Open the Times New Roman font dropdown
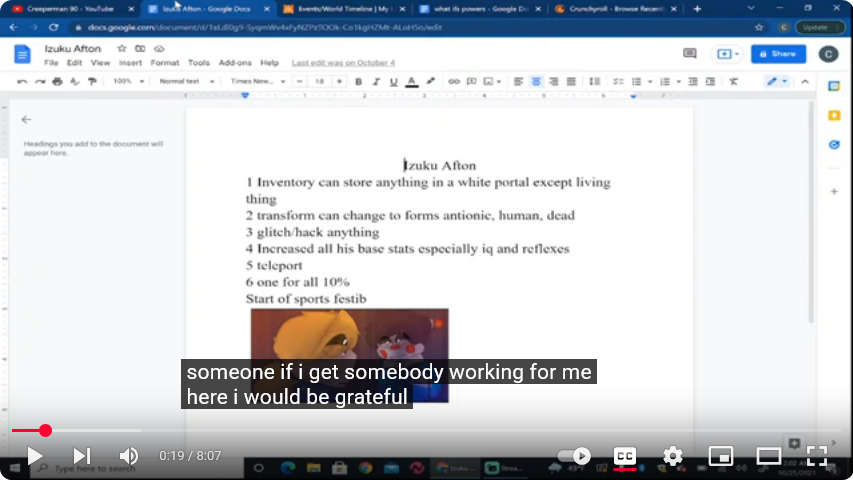Viewport: 853px width, 480px height. coord(257,82)
